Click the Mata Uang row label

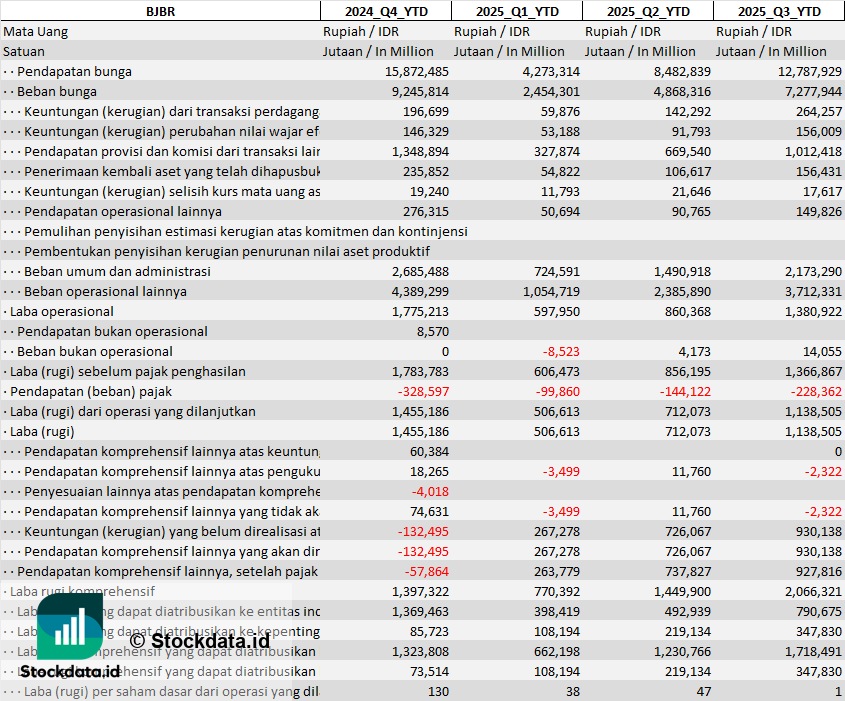coord(36,31)
